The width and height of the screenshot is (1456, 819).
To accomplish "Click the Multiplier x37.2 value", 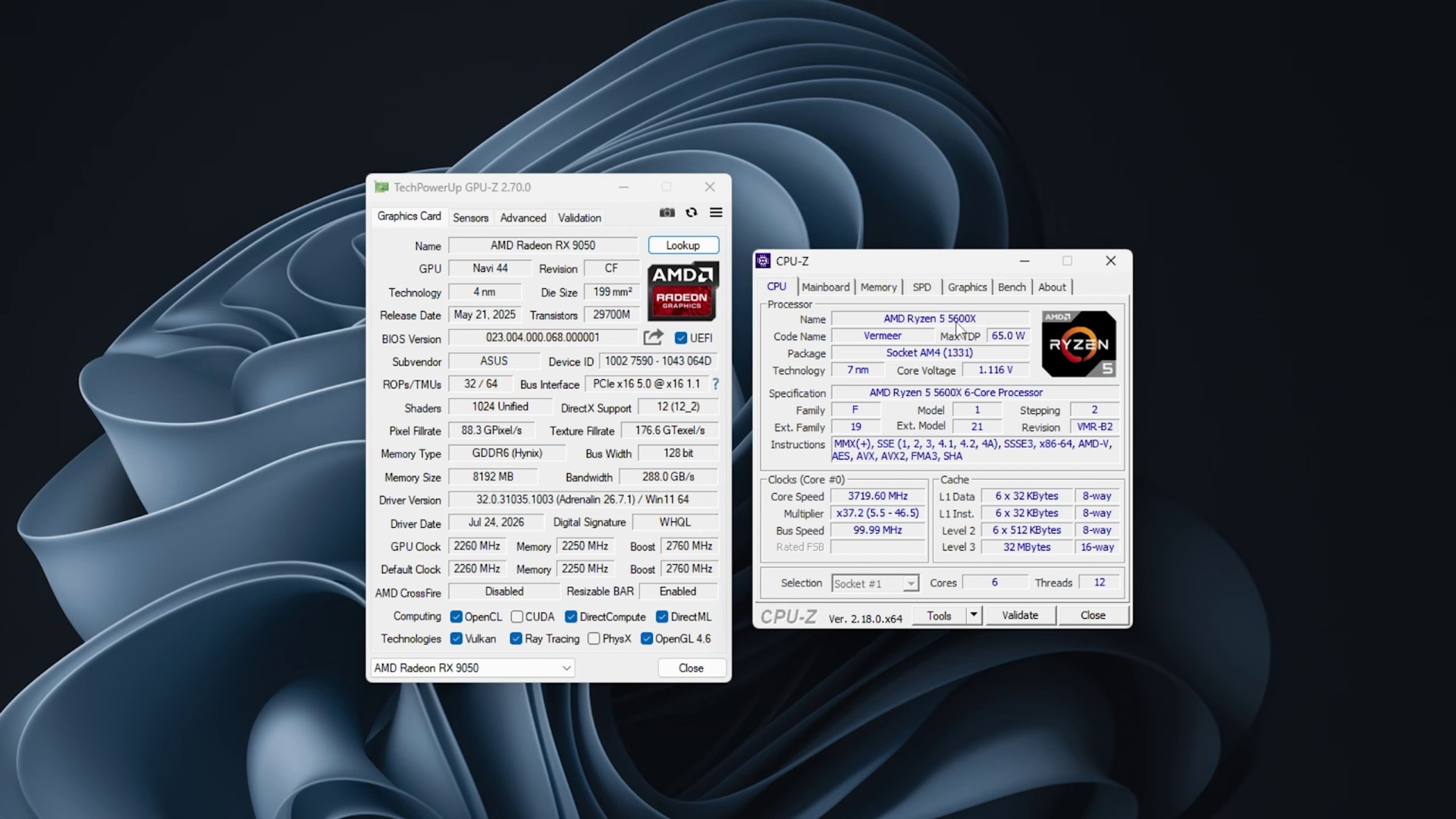I will tap(878, 513).
